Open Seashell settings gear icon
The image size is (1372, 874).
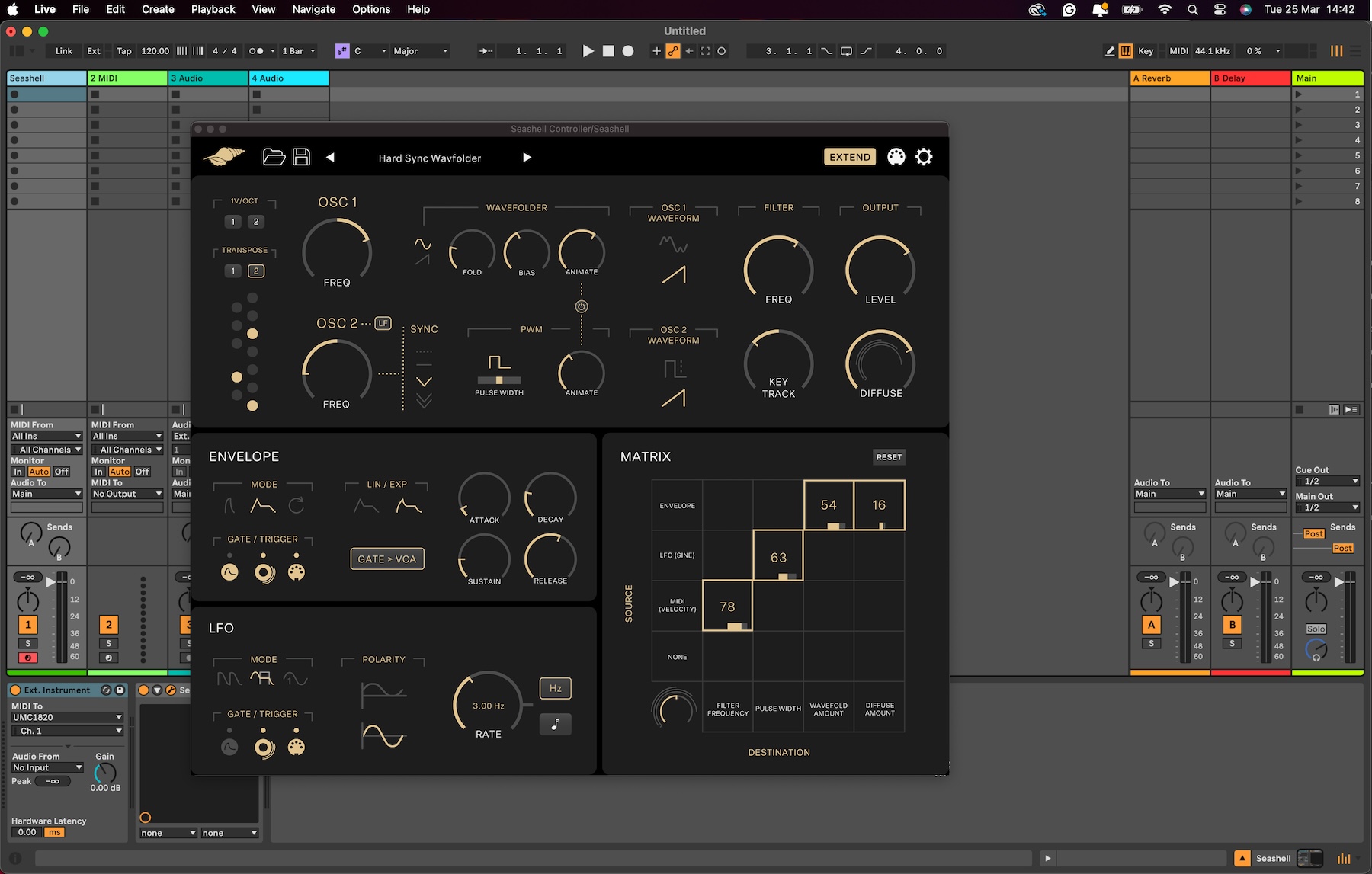pos(924,157)
